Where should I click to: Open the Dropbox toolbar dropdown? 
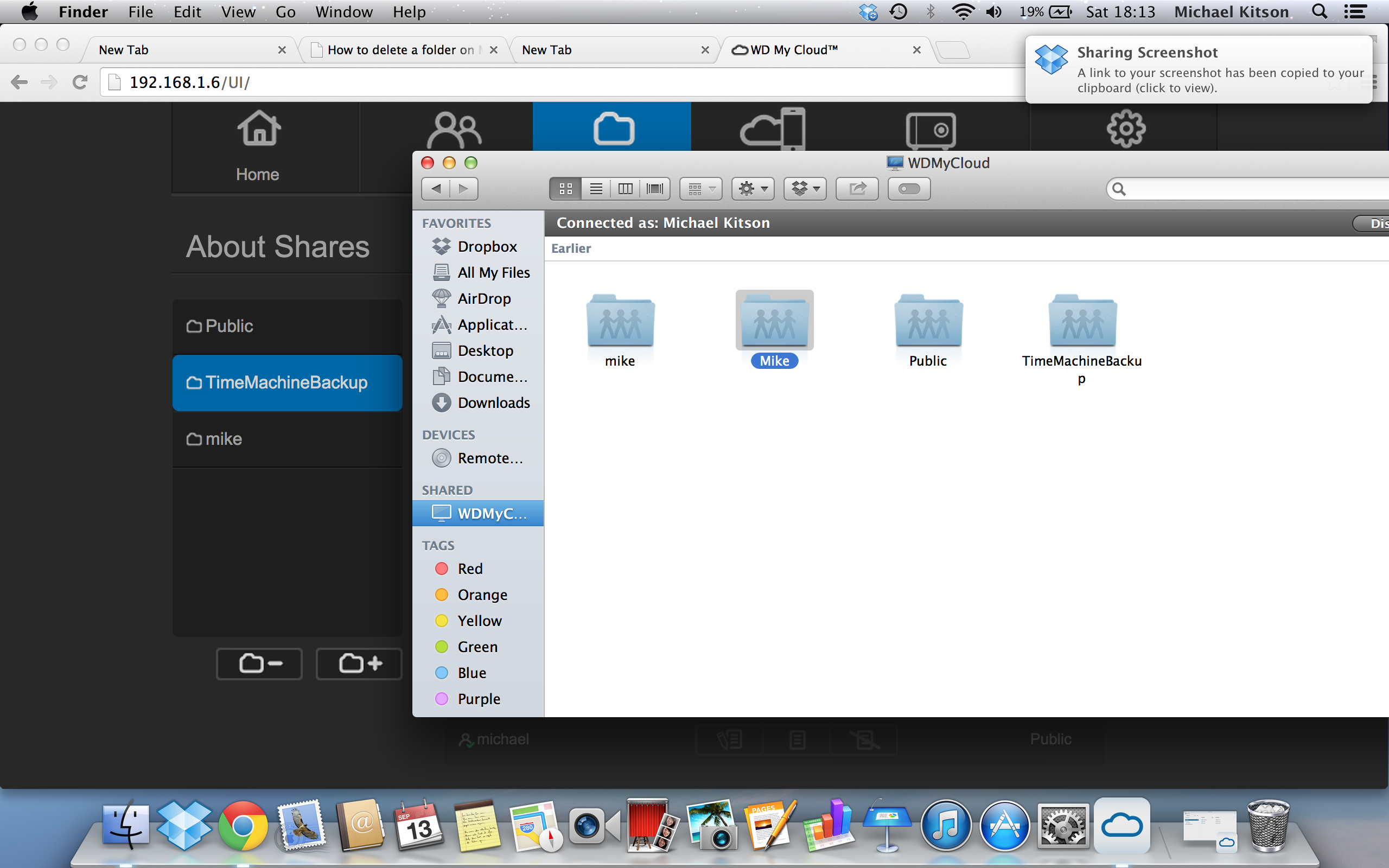(805, 189)
